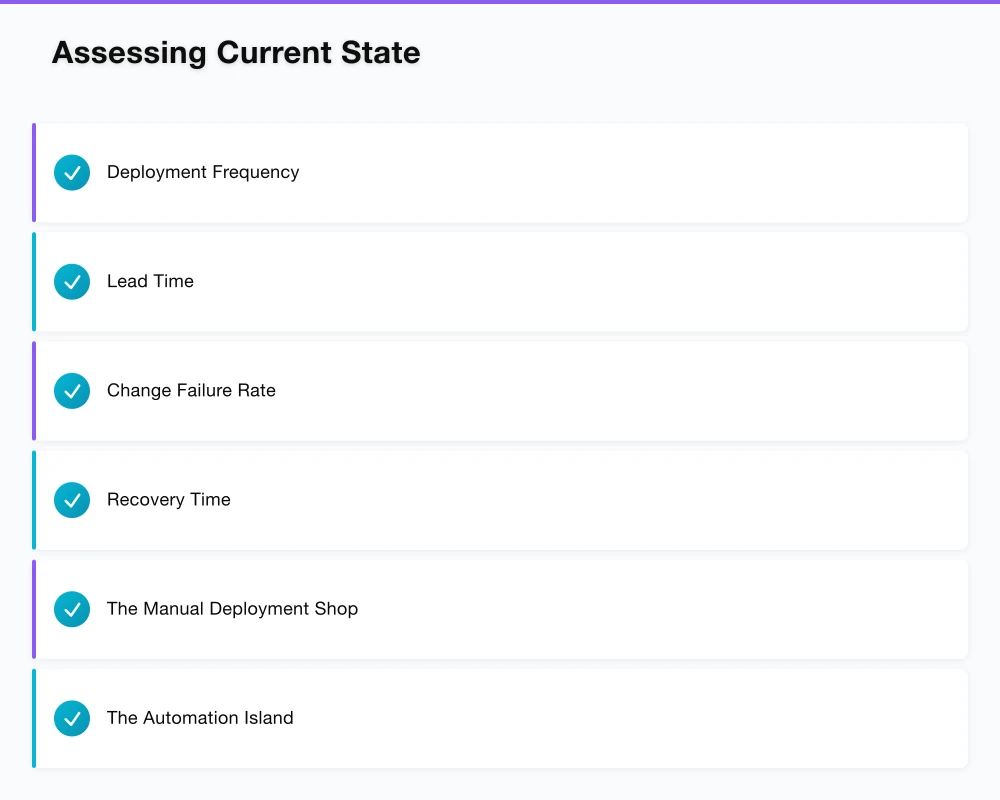Collapse the Automation Island card
Image resolution: width=1000 pixels, height=800 pixels.
point(500,717)
